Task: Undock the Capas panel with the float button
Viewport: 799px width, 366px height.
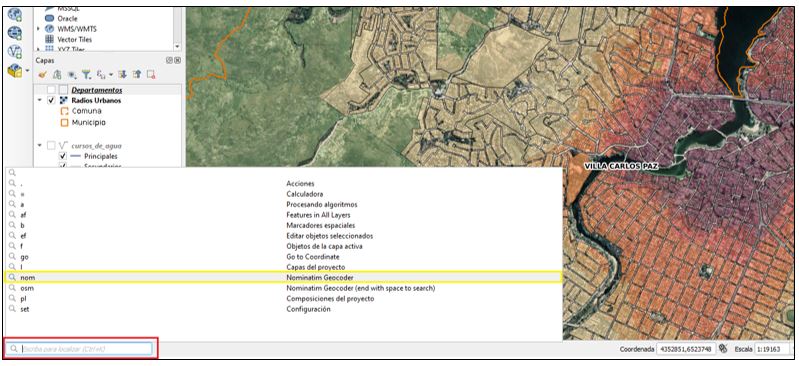Action: click(169, 60)
